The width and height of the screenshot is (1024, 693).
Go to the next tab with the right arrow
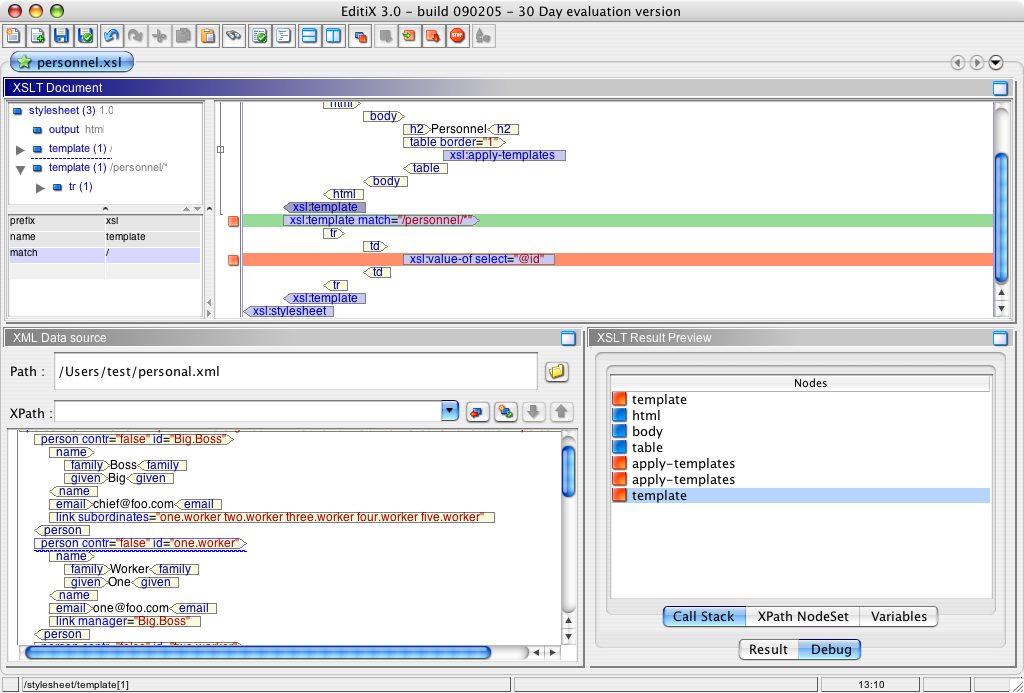click(976, 63)
